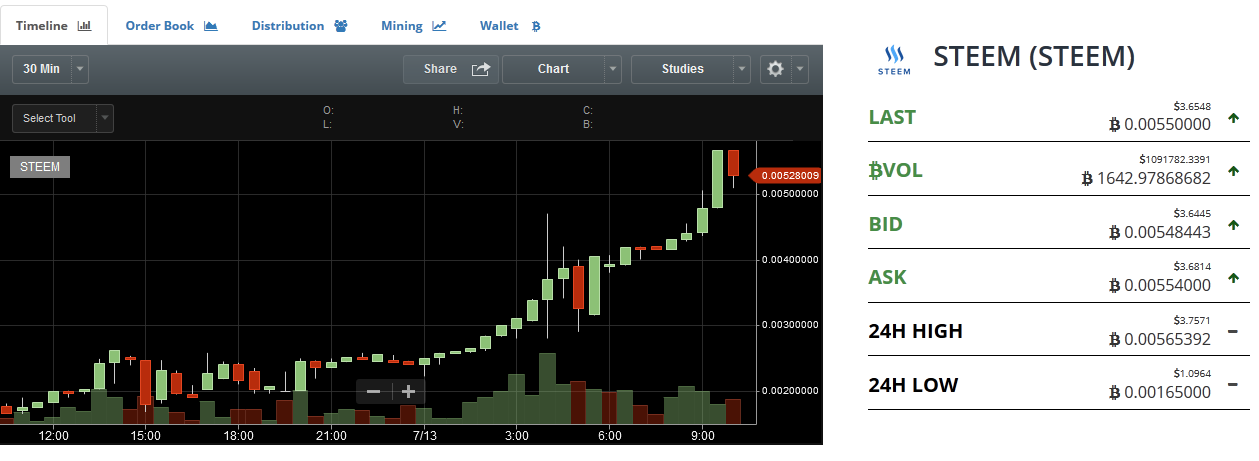This screenshot has height=461, width=1259.
Task: Expand the Chart dropdown arrow
Action: coord(612,69)
